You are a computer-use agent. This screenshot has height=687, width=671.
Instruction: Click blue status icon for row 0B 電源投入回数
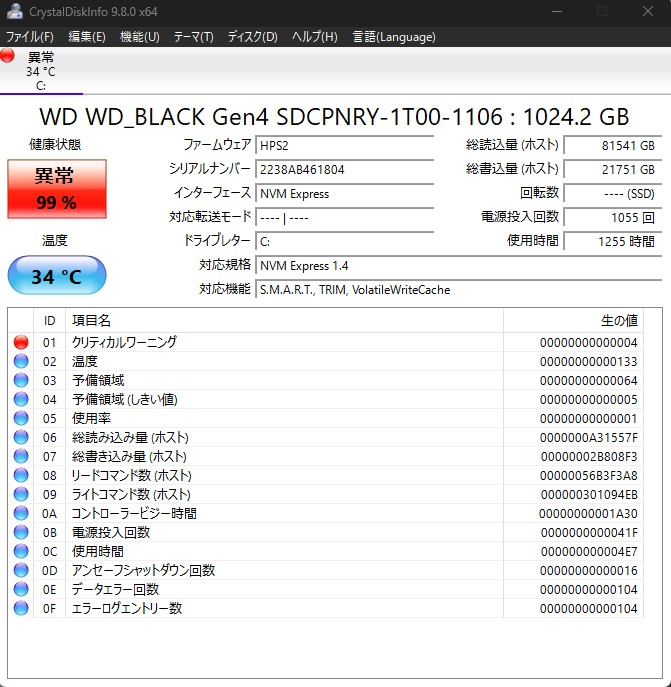pyautogui.click(x=21, y=532)
